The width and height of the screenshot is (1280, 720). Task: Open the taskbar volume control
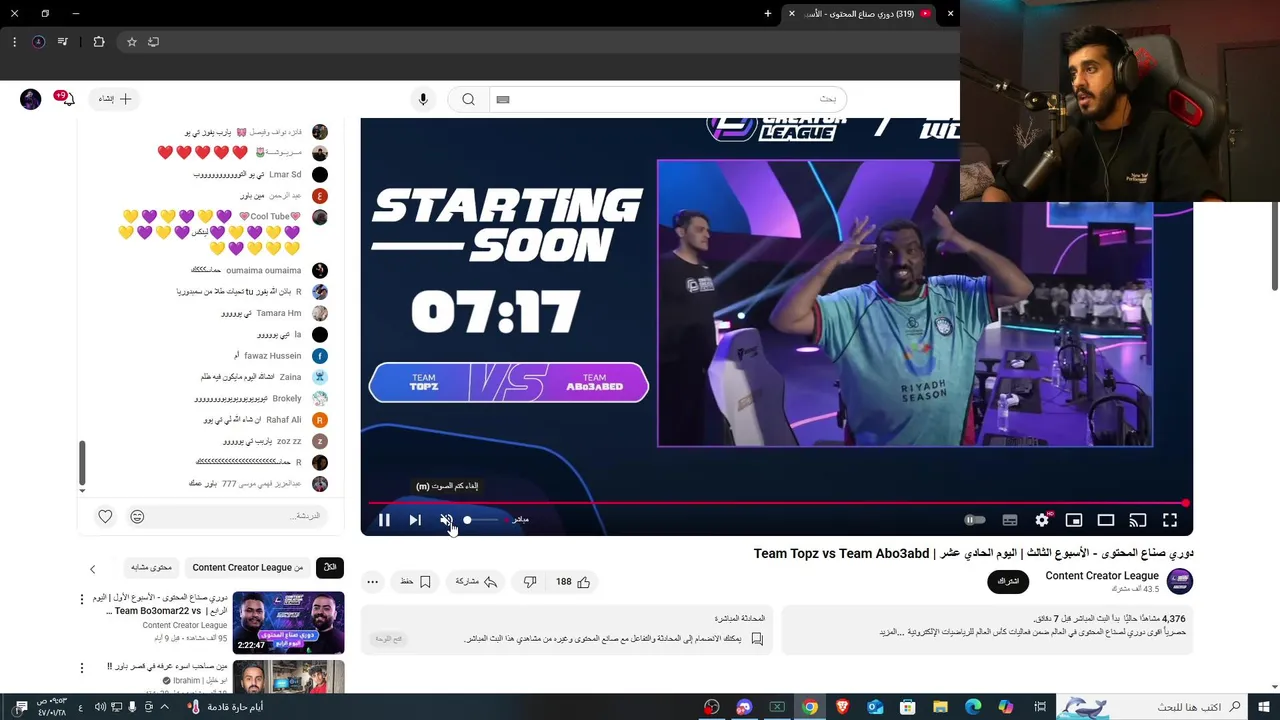click(x=100, y=707)
